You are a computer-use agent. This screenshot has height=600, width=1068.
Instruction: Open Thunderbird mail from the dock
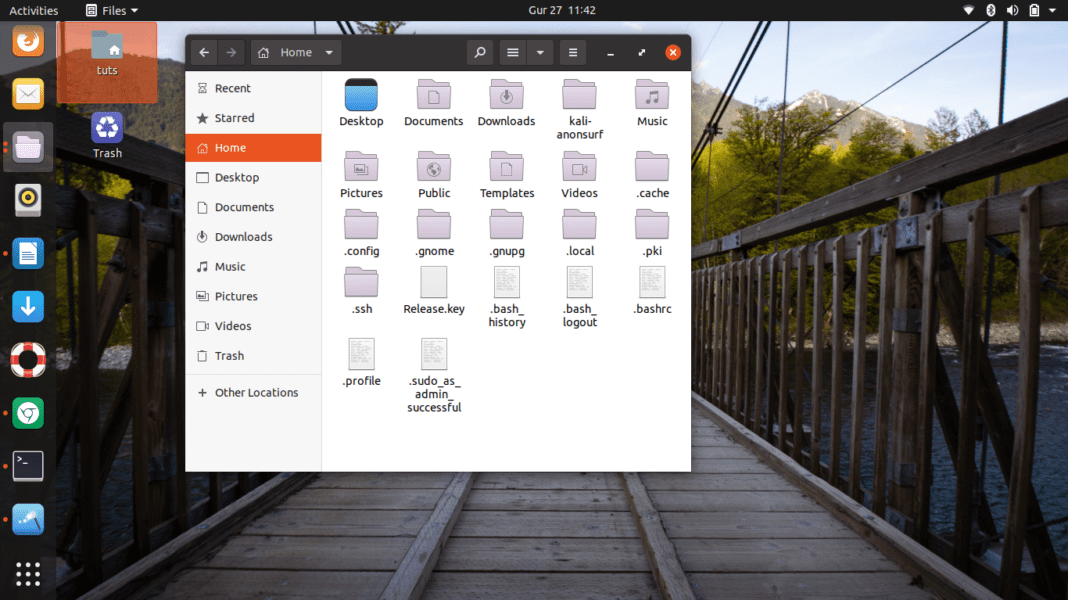(27, 93)
